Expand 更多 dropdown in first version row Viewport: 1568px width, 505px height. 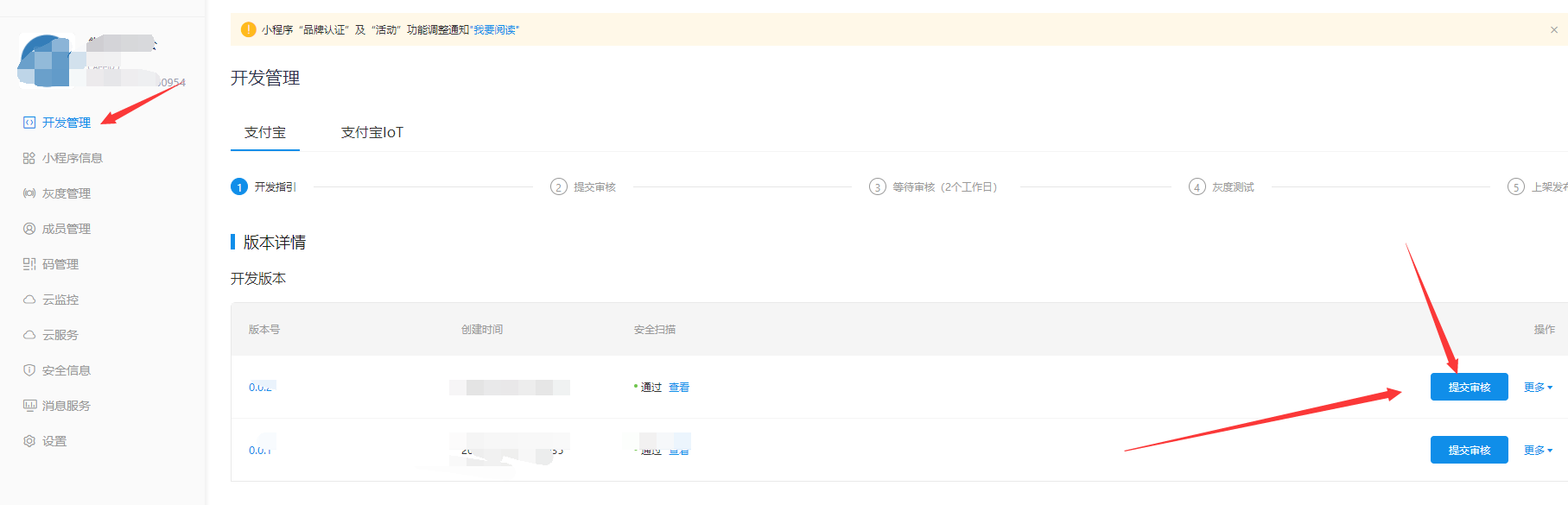click(x=1538, y=388)
